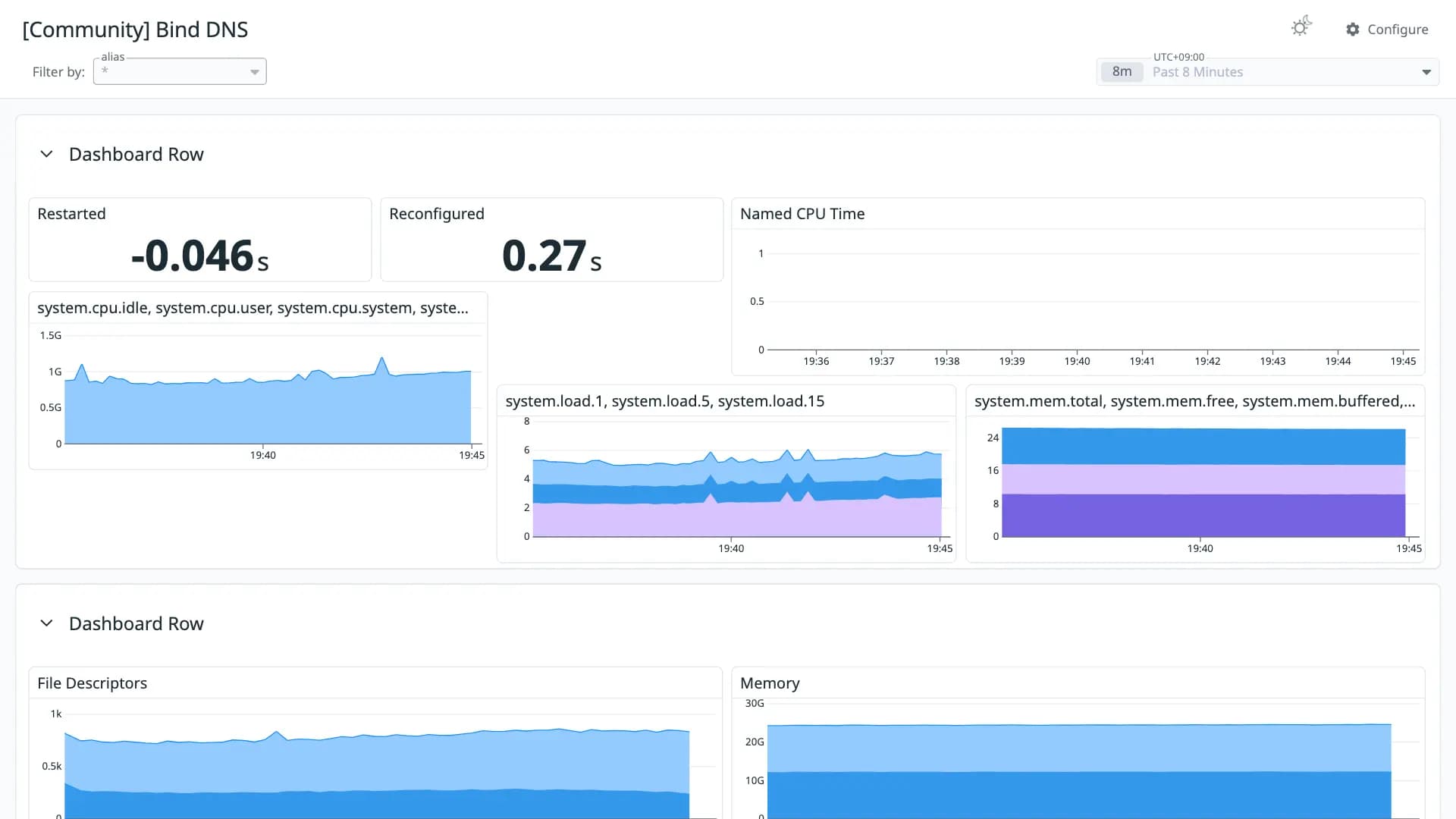
Task: Click the Reconfigured panel title
Action: pyautogui.click(x=436, y=214)
